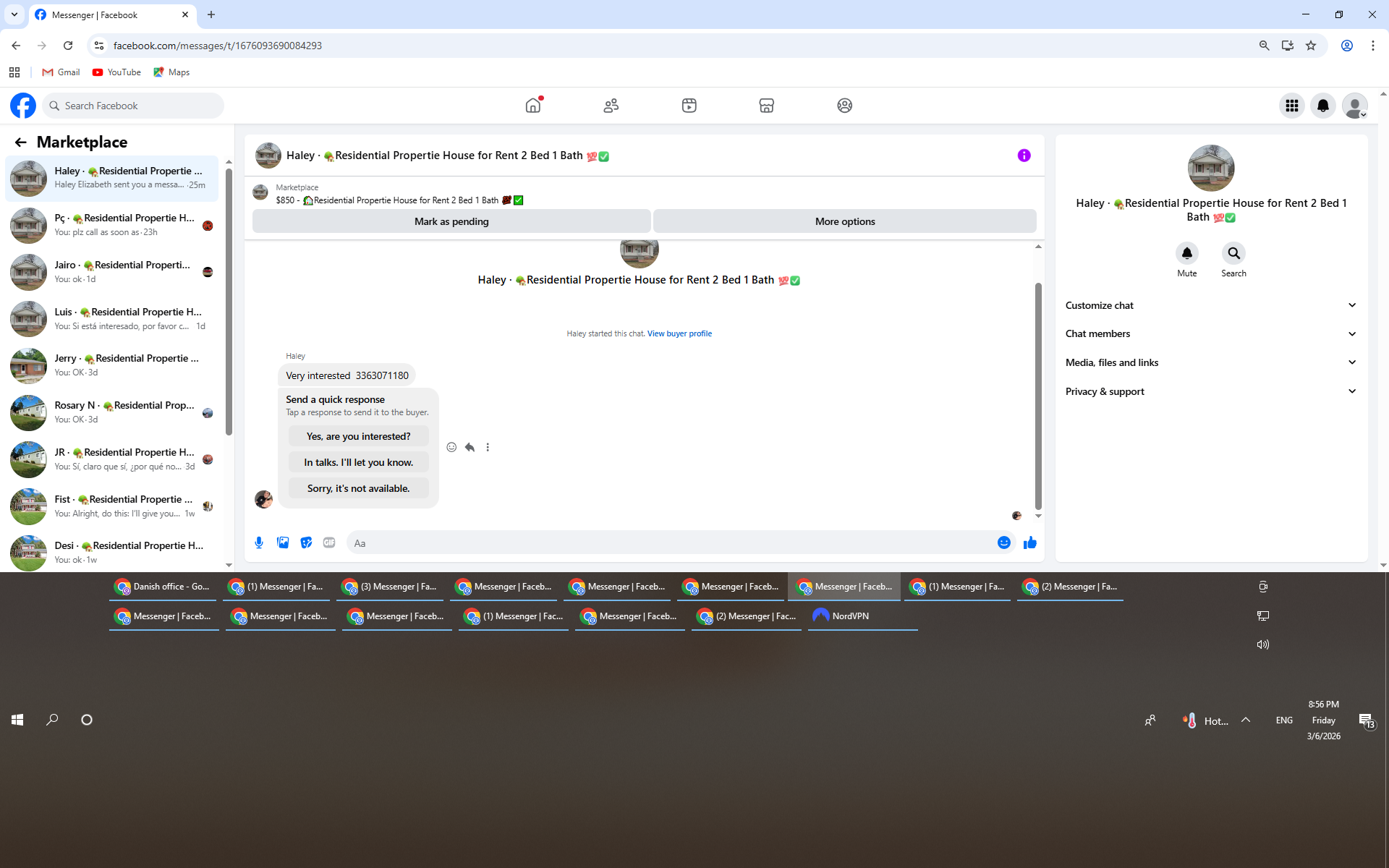The height and width of the screenshot is (868, 1389).
Task: Switch to the Friends tab in top nav
Action: point(611,106)
